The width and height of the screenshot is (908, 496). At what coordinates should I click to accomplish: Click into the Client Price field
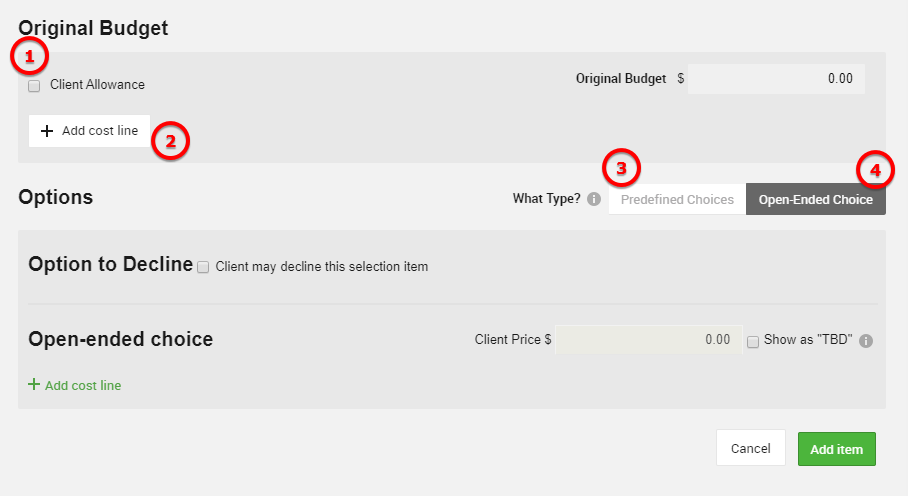point(648,339)
